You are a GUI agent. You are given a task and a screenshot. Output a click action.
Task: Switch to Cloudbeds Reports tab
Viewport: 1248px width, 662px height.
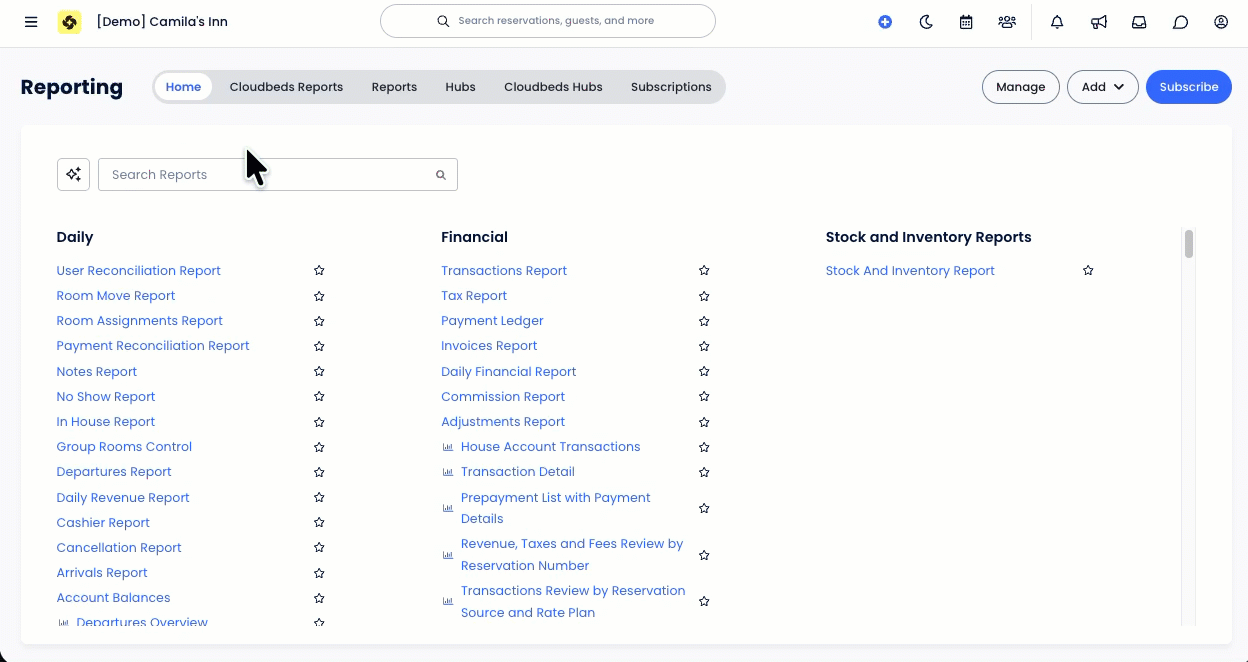[286, 87]
